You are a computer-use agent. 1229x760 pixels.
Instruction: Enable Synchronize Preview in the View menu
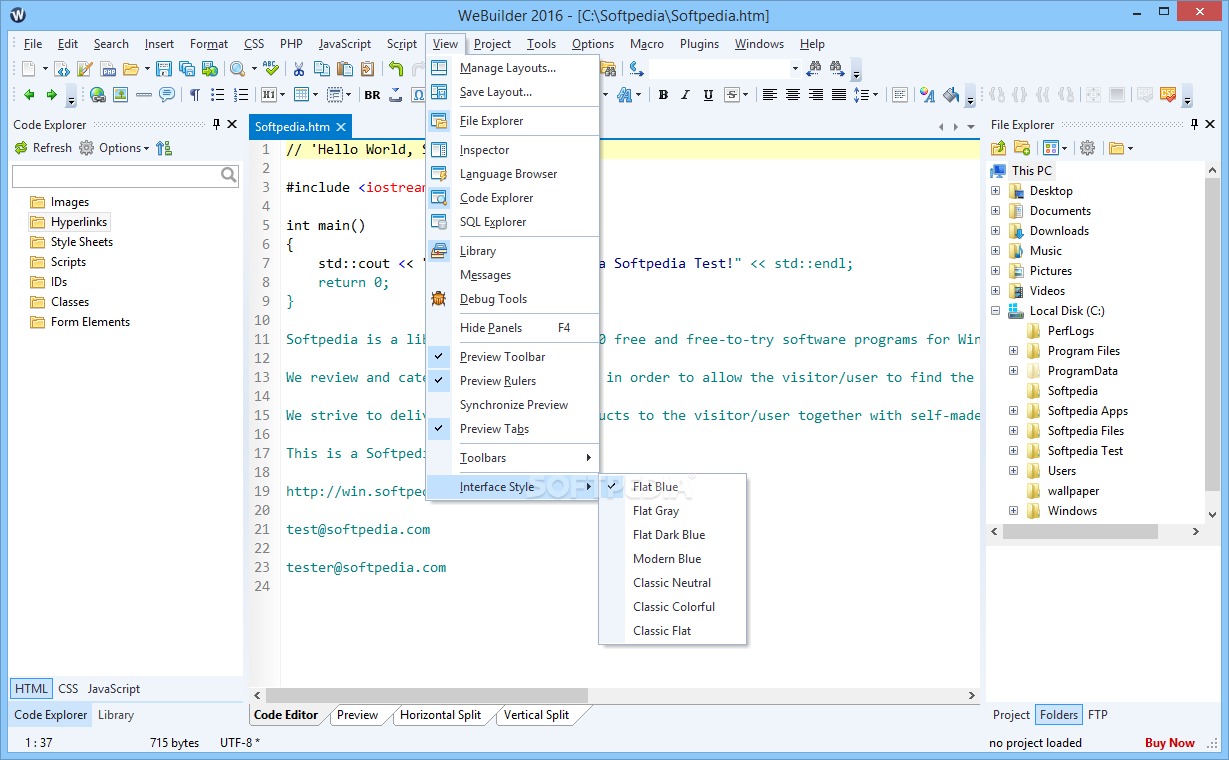512,405
